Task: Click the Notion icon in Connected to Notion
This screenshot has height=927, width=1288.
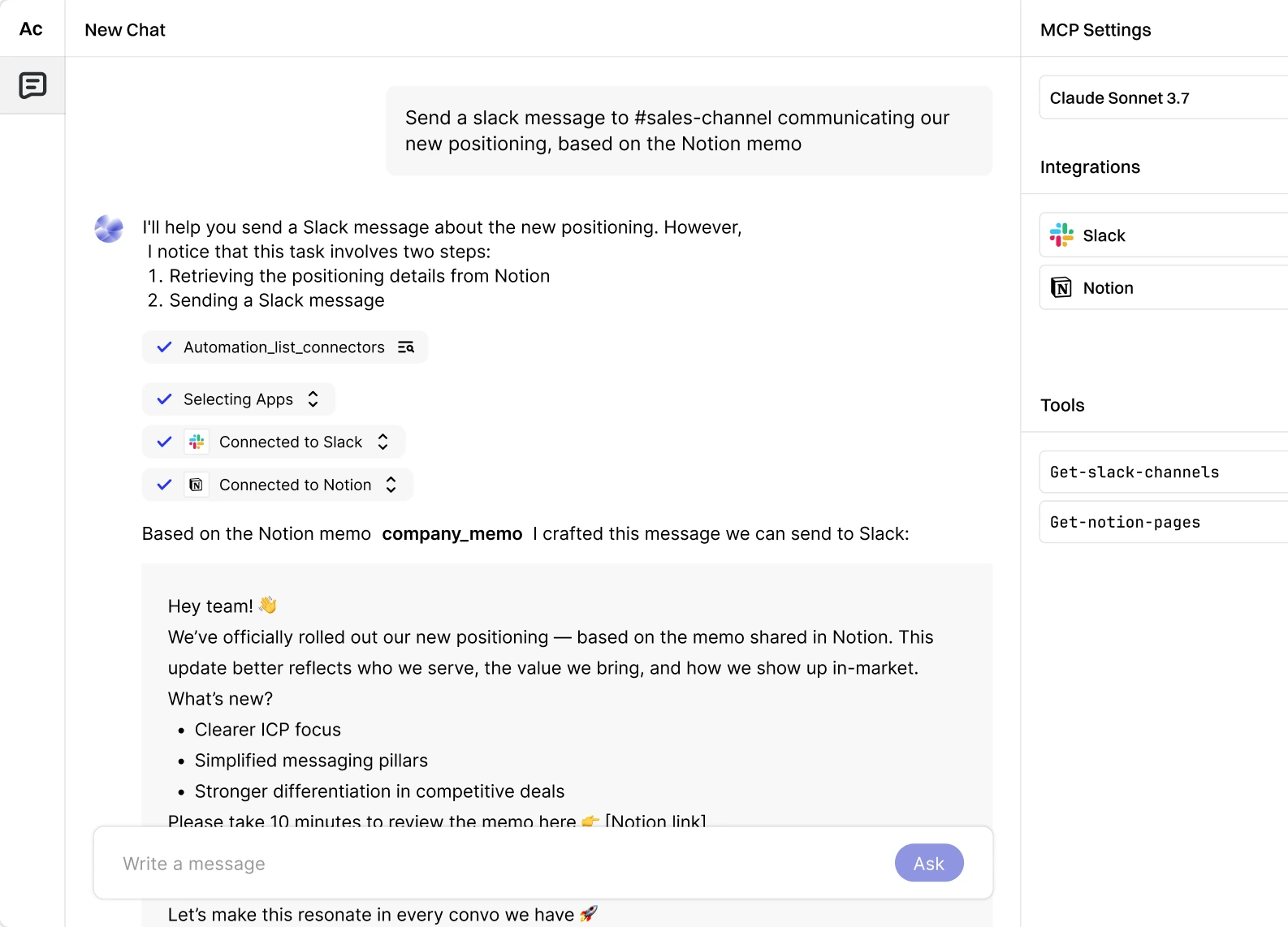Action: 197,485
